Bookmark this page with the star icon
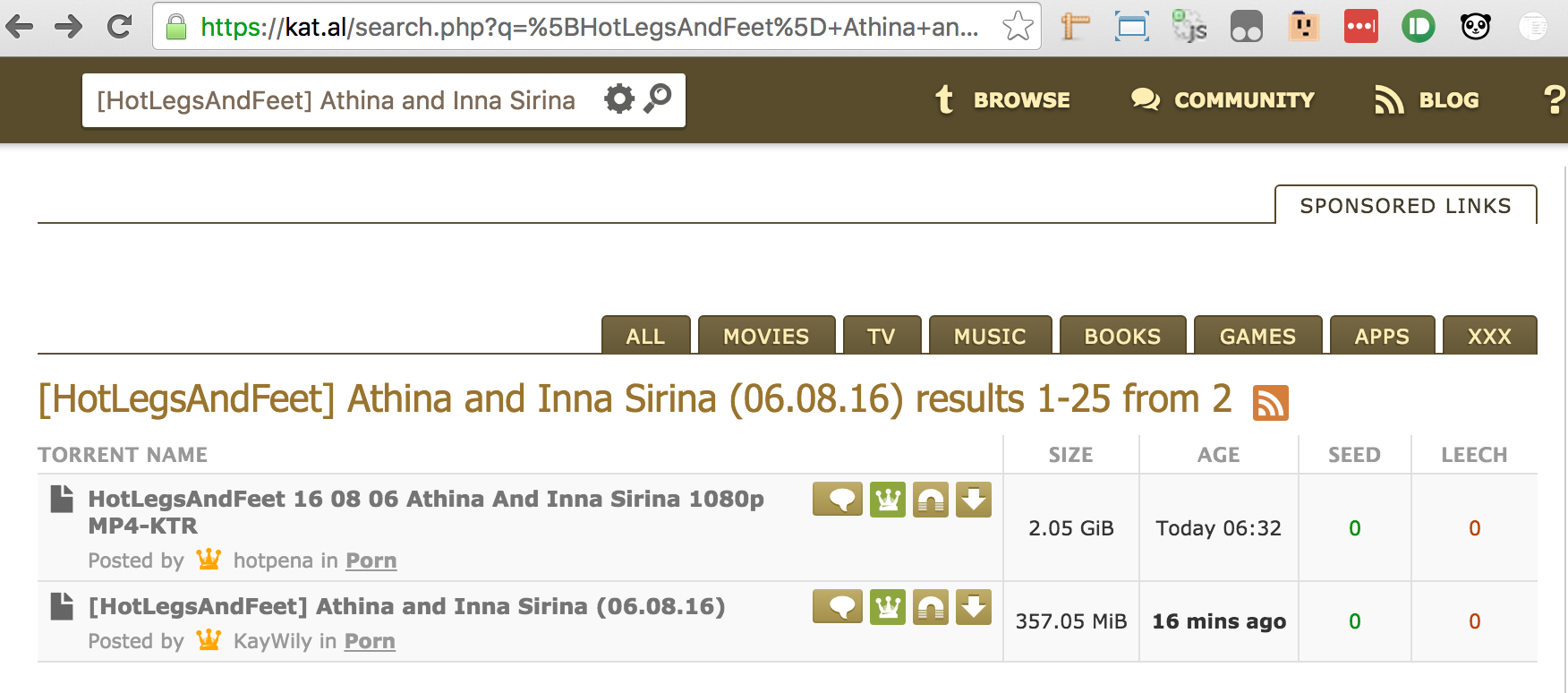This screenshot has width=1568, height=693. 1018,27
